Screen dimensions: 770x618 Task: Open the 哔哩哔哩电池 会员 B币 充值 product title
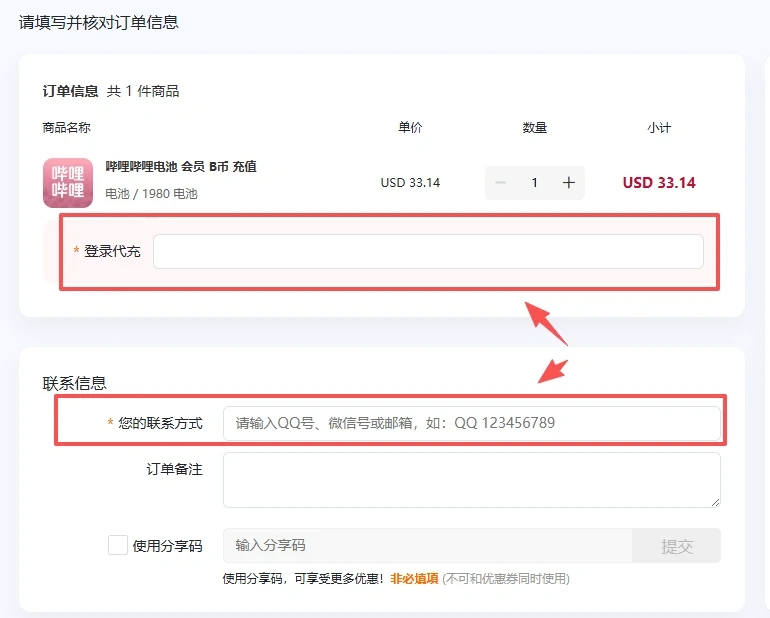[x=181, y=166]
